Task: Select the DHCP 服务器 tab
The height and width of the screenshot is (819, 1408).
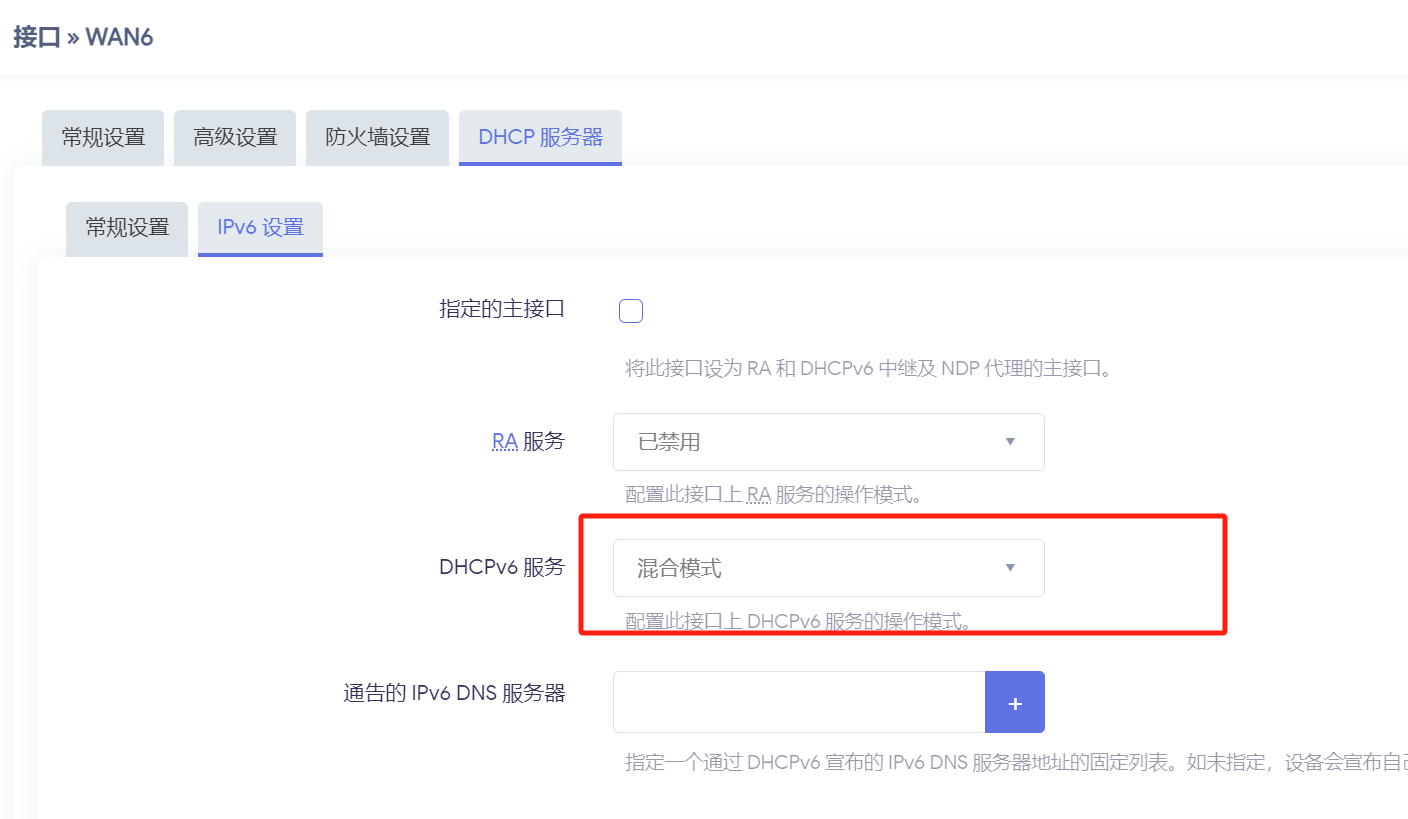Action: (x=540, y=138)
